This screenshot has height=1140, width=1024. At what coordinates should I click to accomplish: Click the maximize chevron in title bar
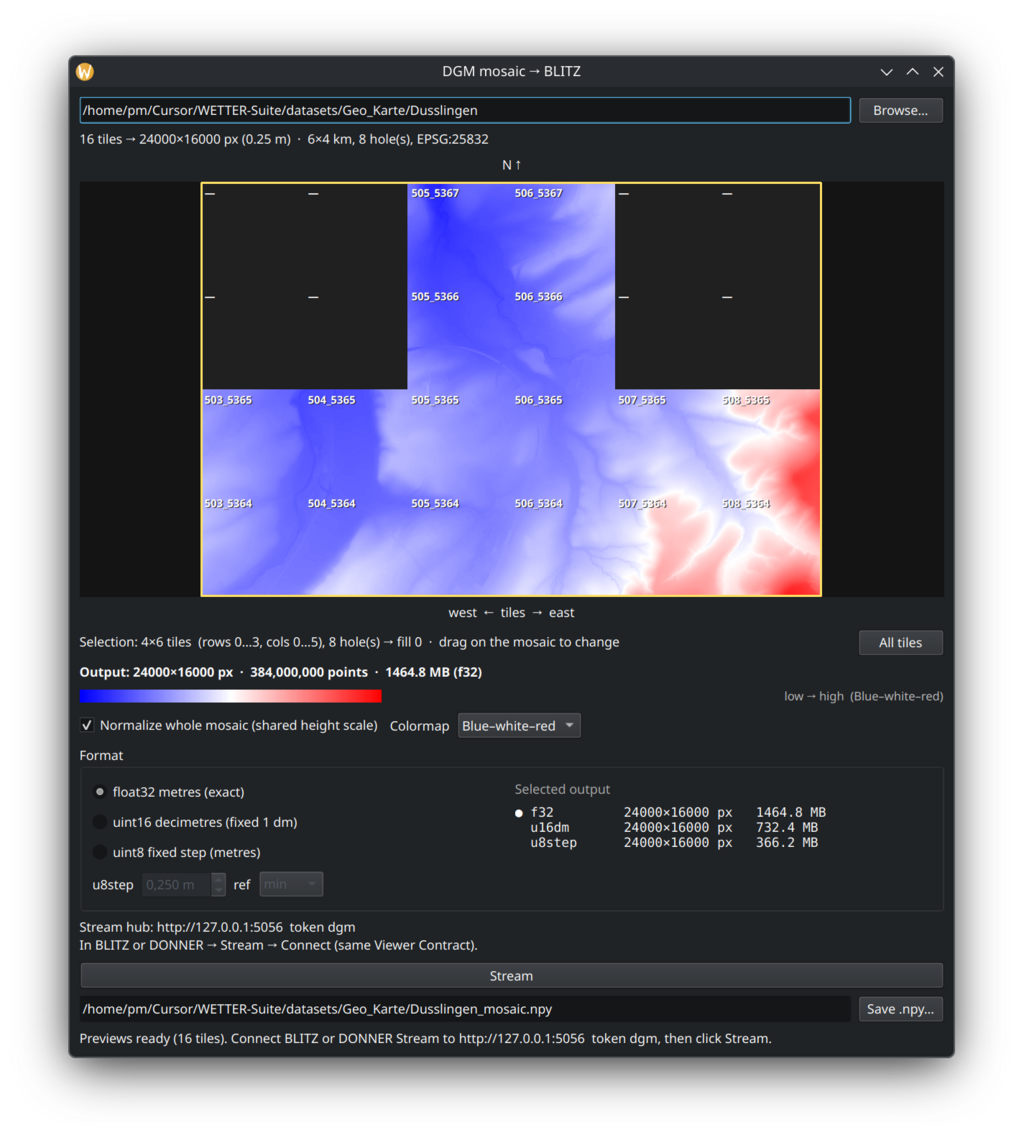(x=912, y=71)
